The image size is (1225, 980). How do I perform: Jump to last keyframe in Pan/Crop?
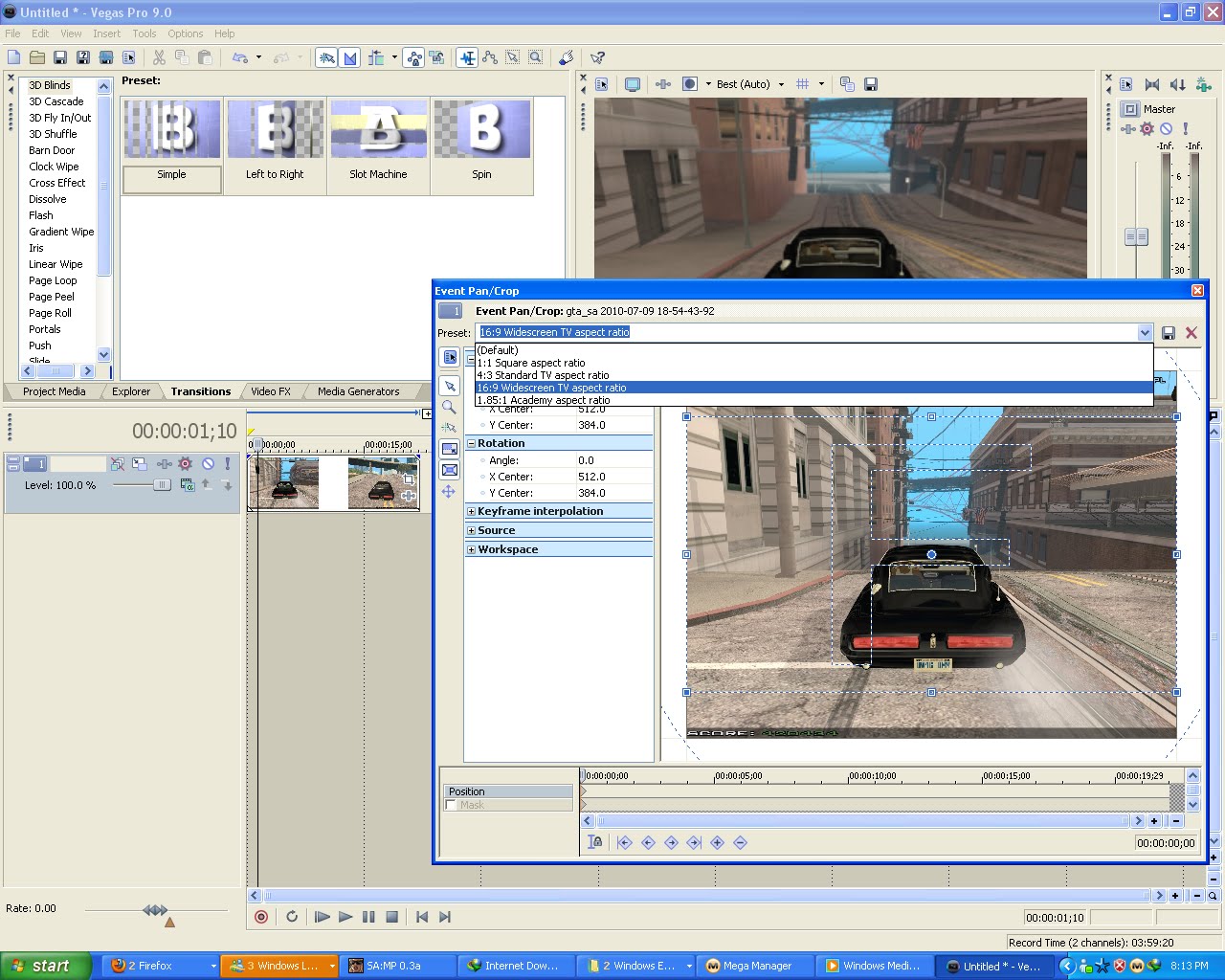(694, 842)
